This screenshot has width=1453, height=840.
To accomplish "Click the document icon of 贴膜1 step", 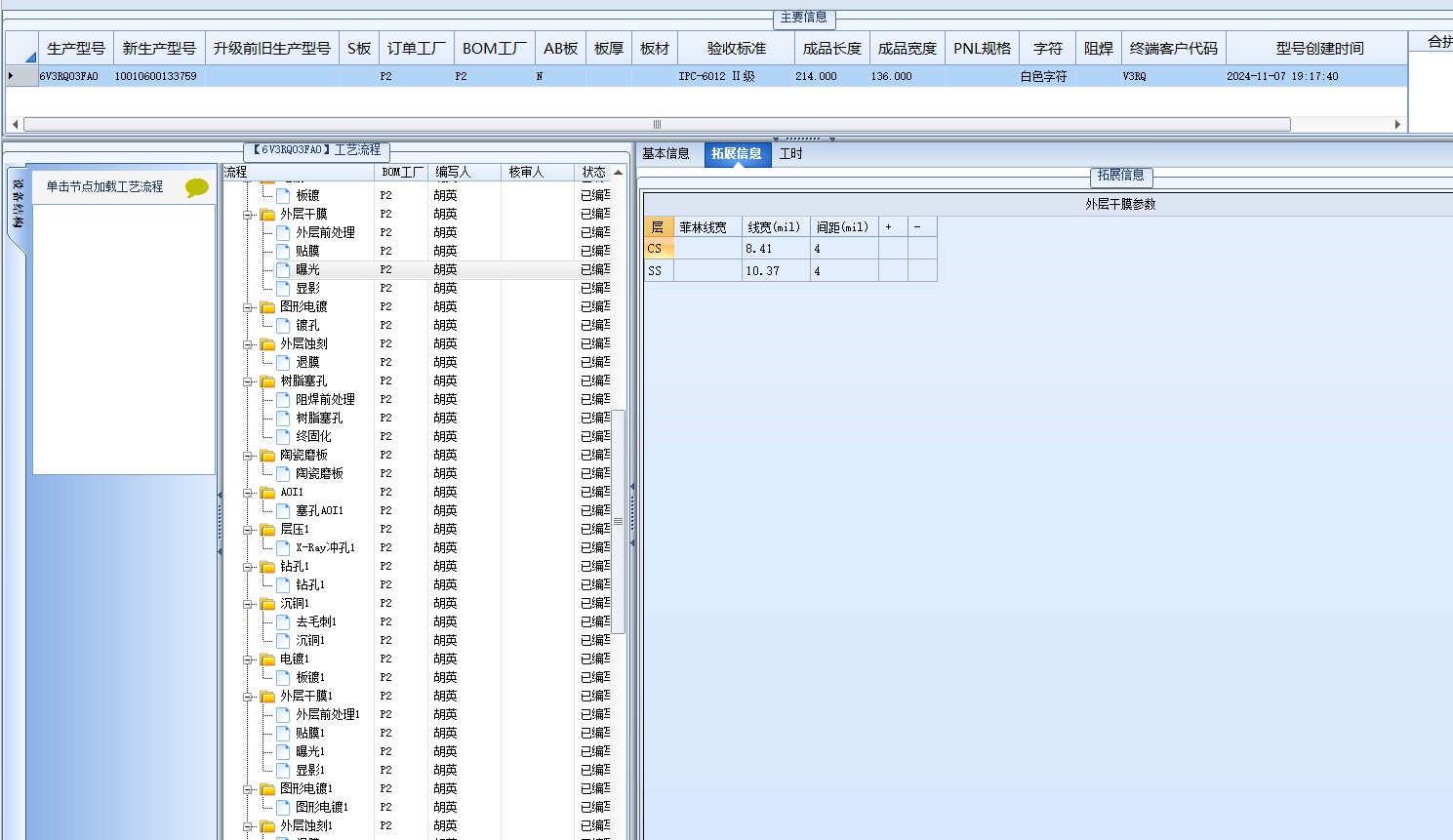I will (283, 733).
